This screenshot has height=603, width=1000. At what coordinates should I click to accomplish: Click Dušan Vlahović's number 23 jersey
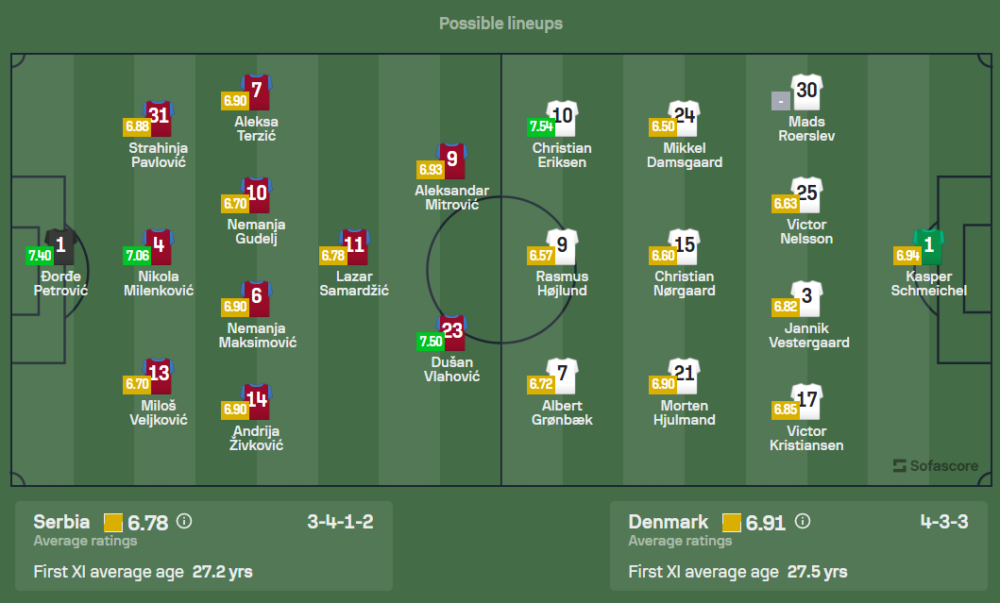pyautogui.click(x=453, y=332)
